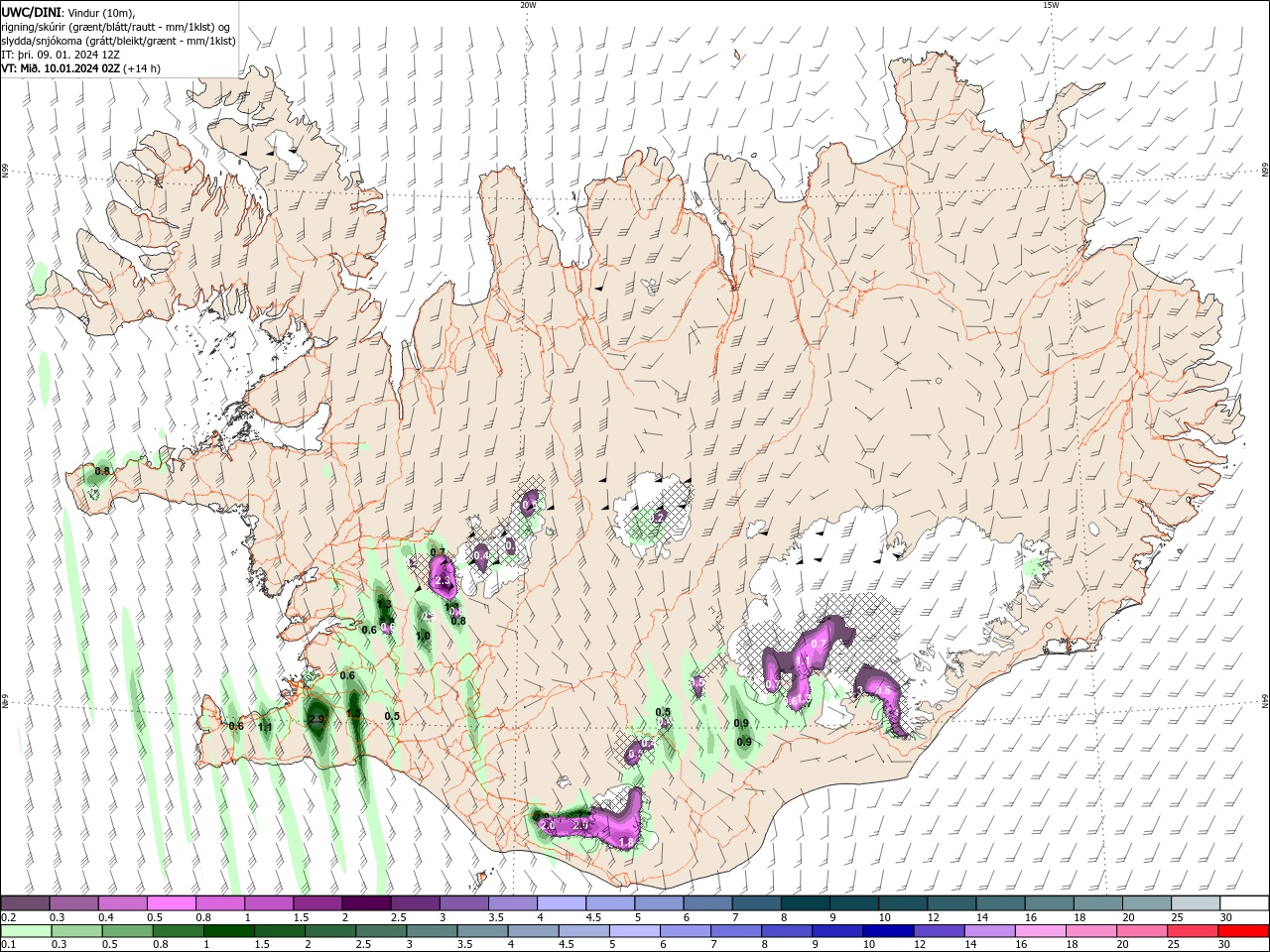Image resolution: width=1270 pixels, height=952 pixels.
Task: Click the '15W' longitude label
Action: point(1050,5)
